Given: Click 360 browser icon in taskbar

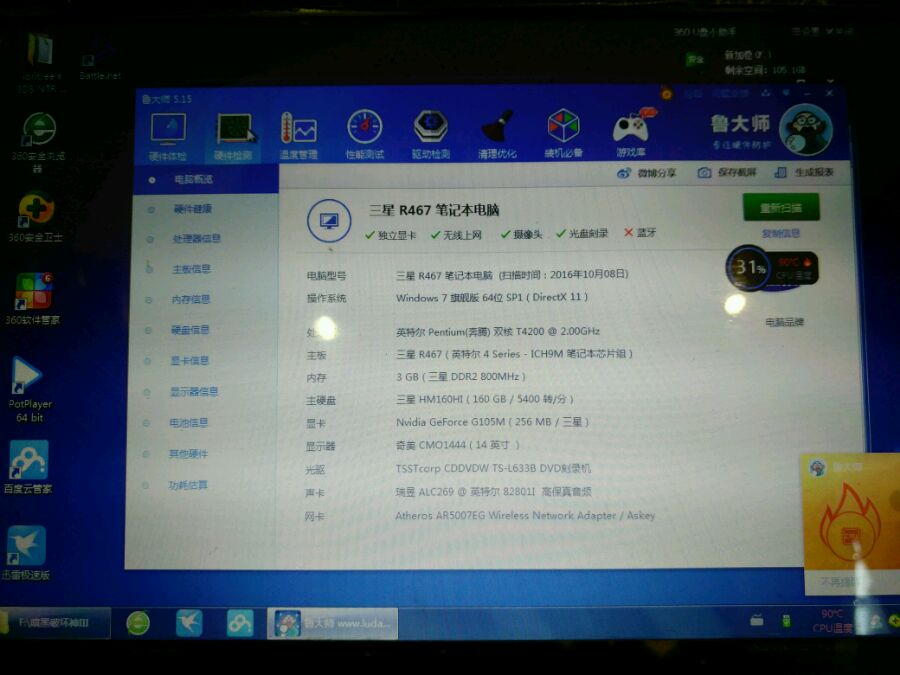Looking at the screenshot, I should click(x=138, y=623).
